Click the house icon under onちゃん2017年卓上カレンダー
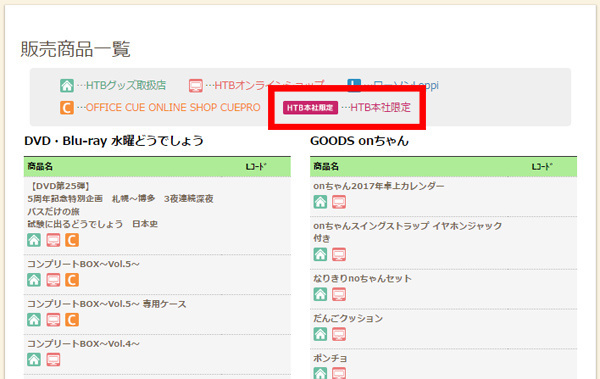The image size is (600, 379). tap(320, 202)
